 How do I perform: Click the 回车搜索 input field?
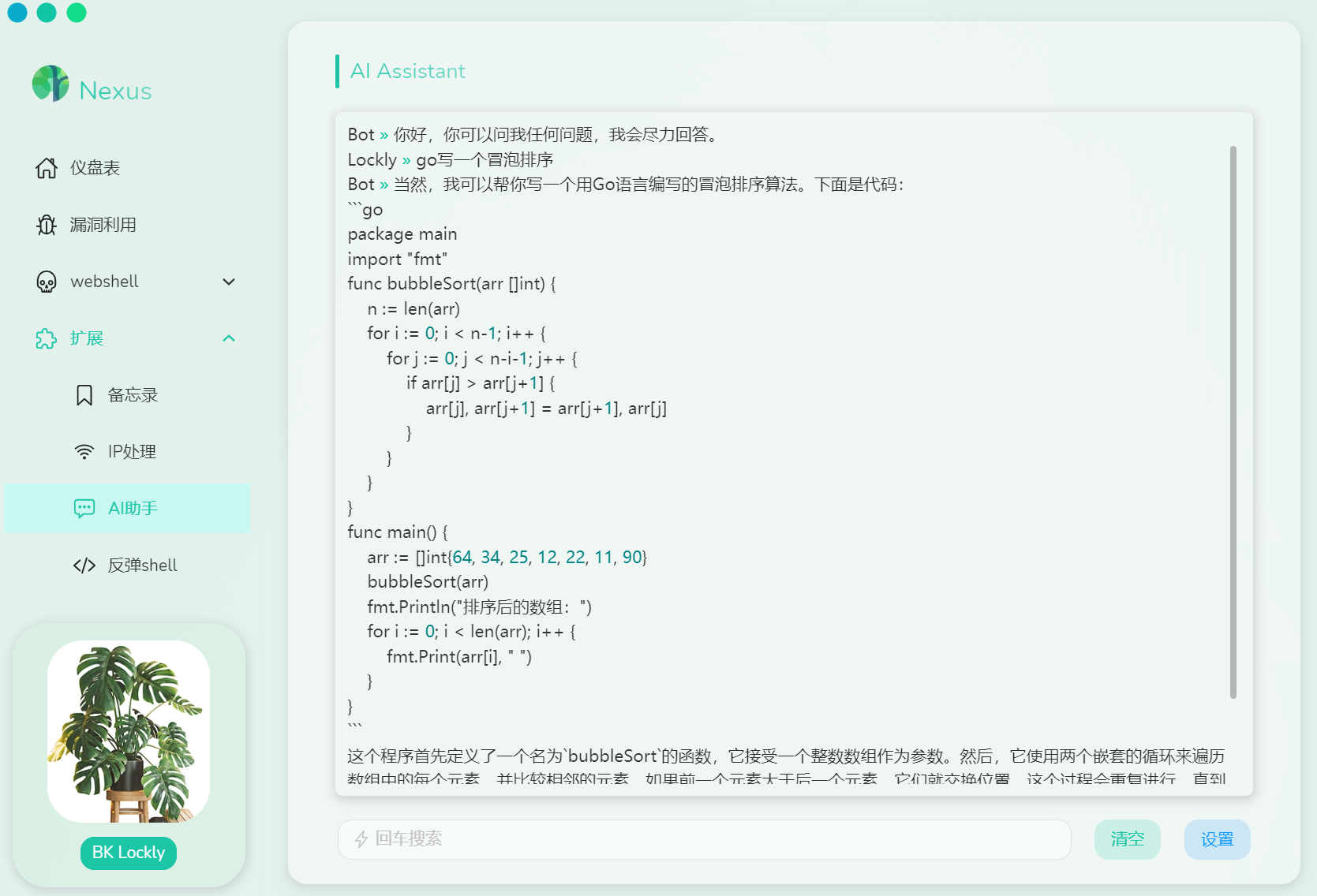(x=704, y=839)
